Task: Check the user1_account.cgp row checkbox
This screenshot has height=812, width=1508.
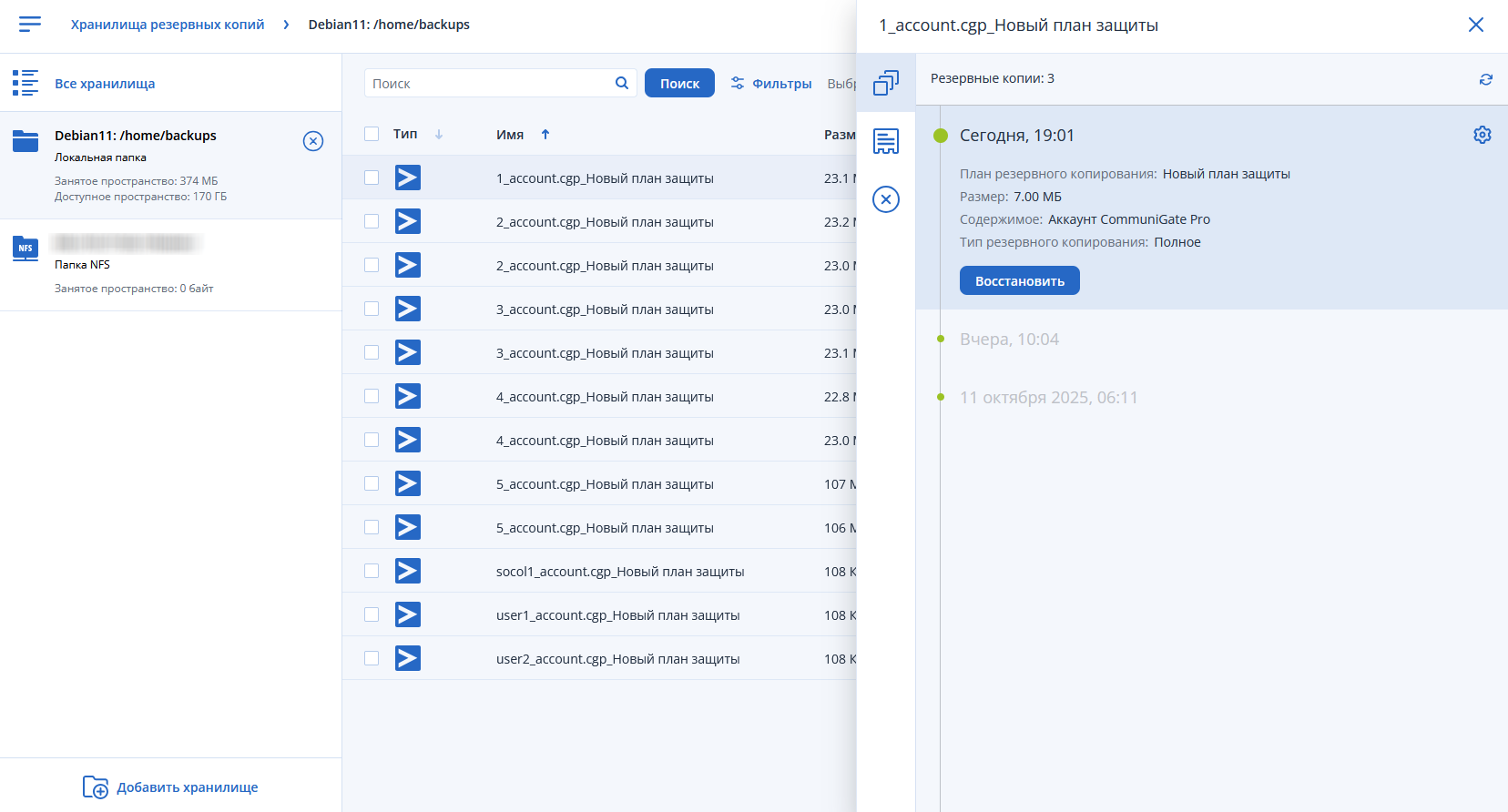Action: click(372, 614)
